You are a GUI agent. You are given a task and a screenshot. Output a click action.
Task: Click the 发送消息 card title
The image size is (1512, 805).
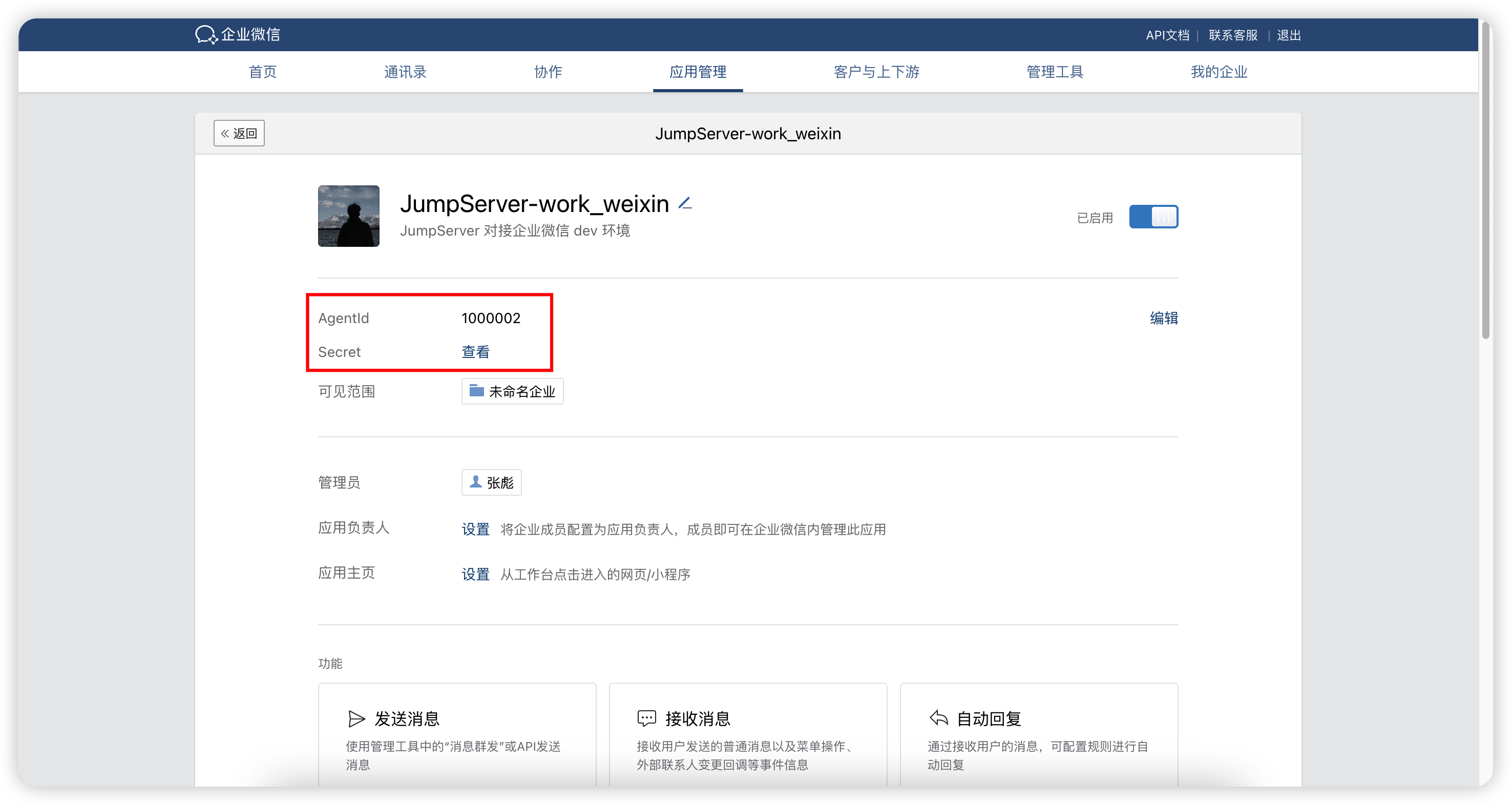pos(407,719)
